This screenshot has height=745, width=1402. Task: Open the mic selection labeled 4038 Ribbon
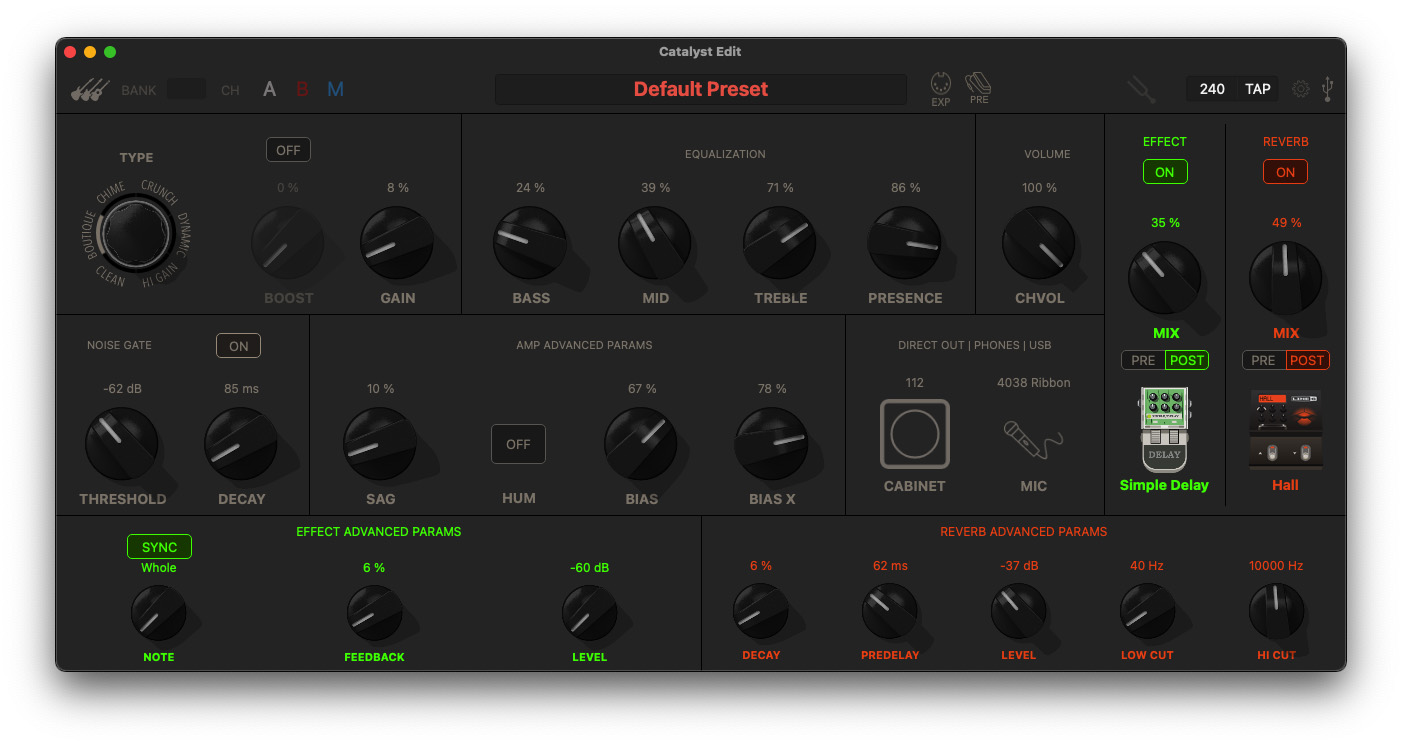coord(1033,382)
